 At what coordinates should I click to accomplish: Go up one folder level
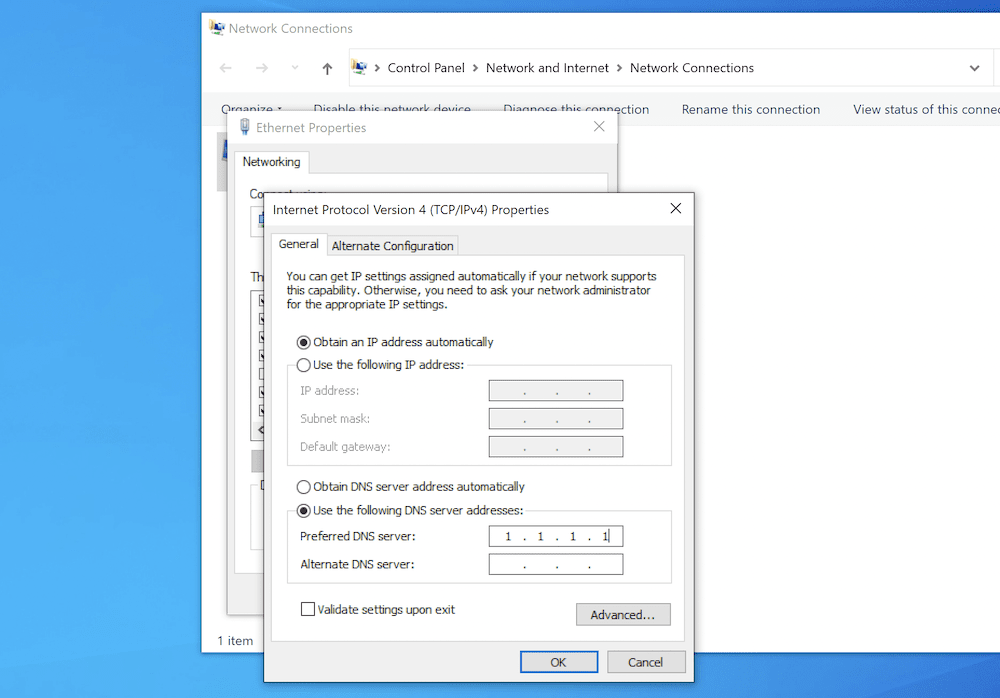[x=327, y=68]
